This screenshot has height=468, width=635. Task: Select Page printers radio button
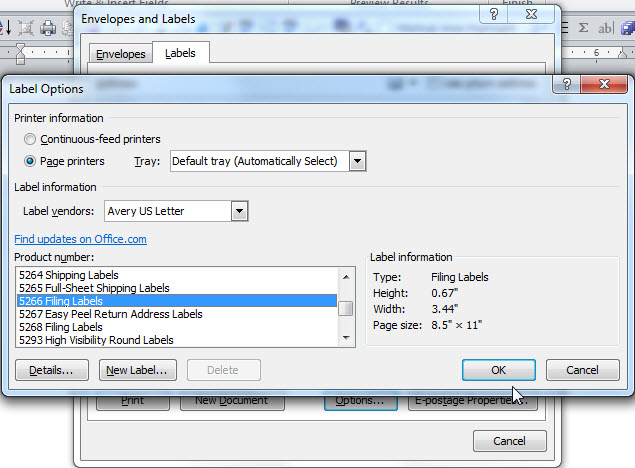click(30, 161)
